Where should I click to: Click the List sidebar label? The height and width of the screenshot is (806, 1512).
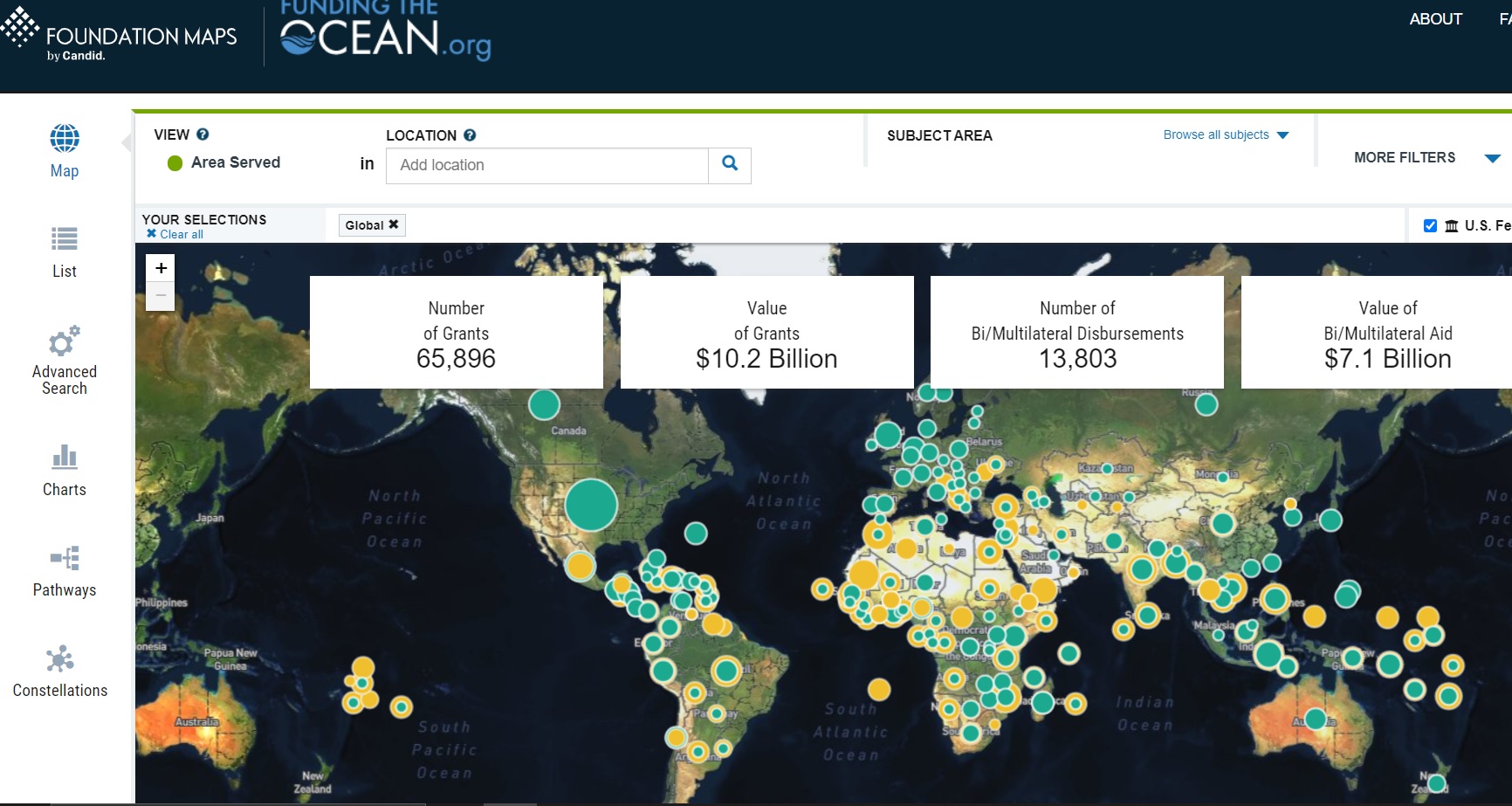click(x=65, y=271)
